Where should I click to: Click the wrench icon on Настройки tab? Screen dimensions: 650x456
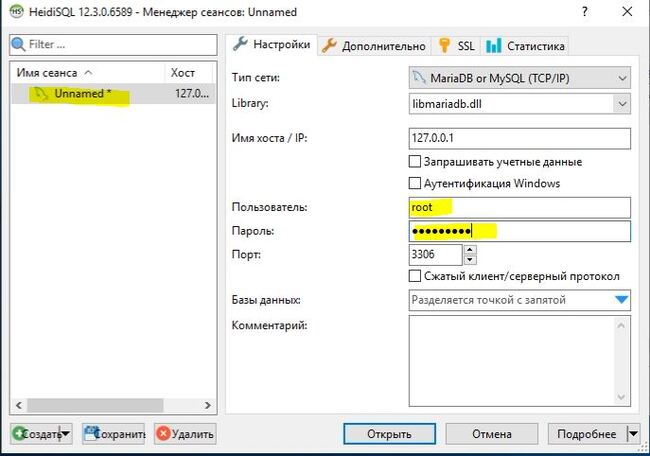pos(240,44)
